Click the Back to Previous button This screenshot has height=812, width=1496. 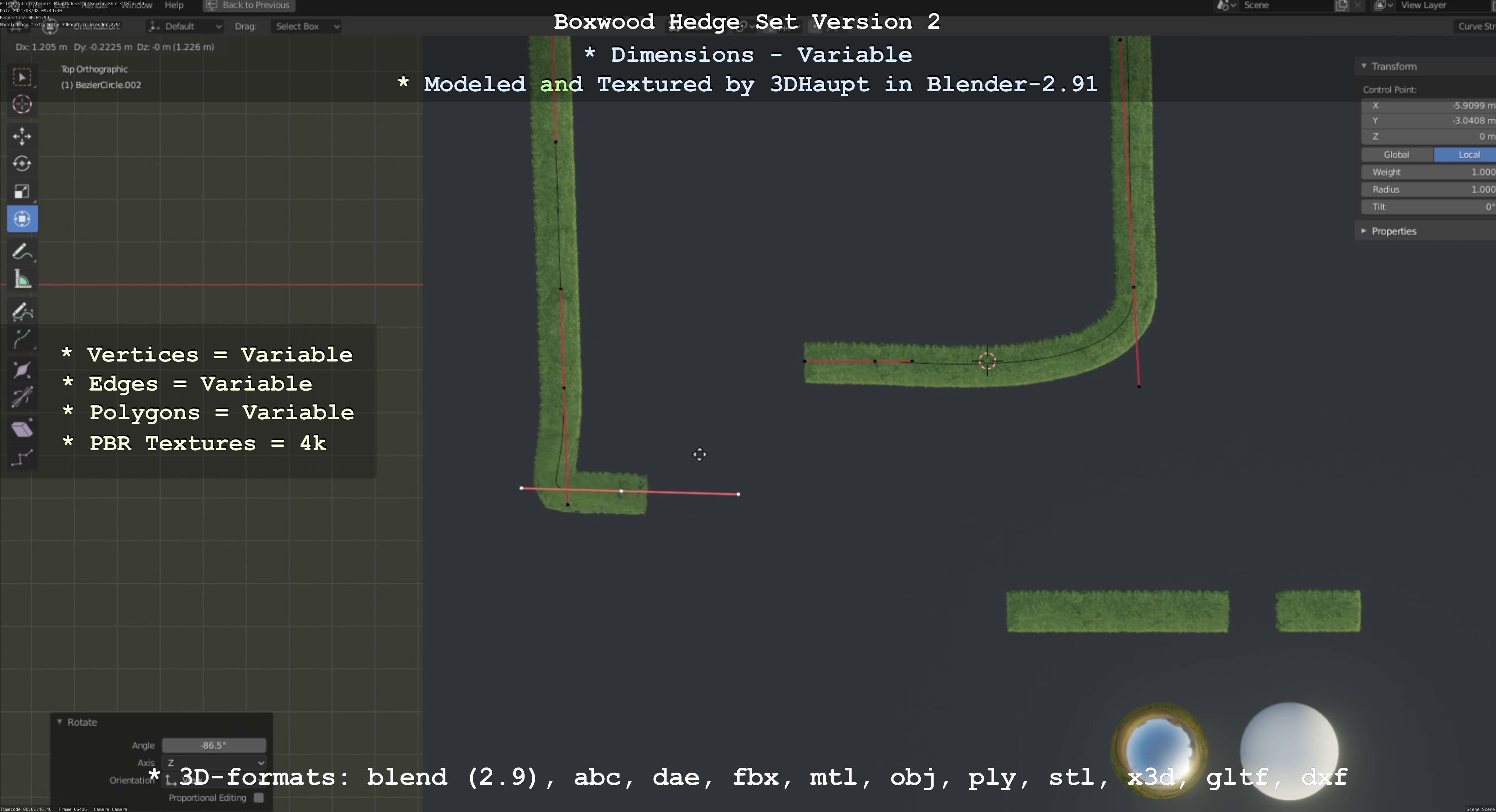(249, 5)
